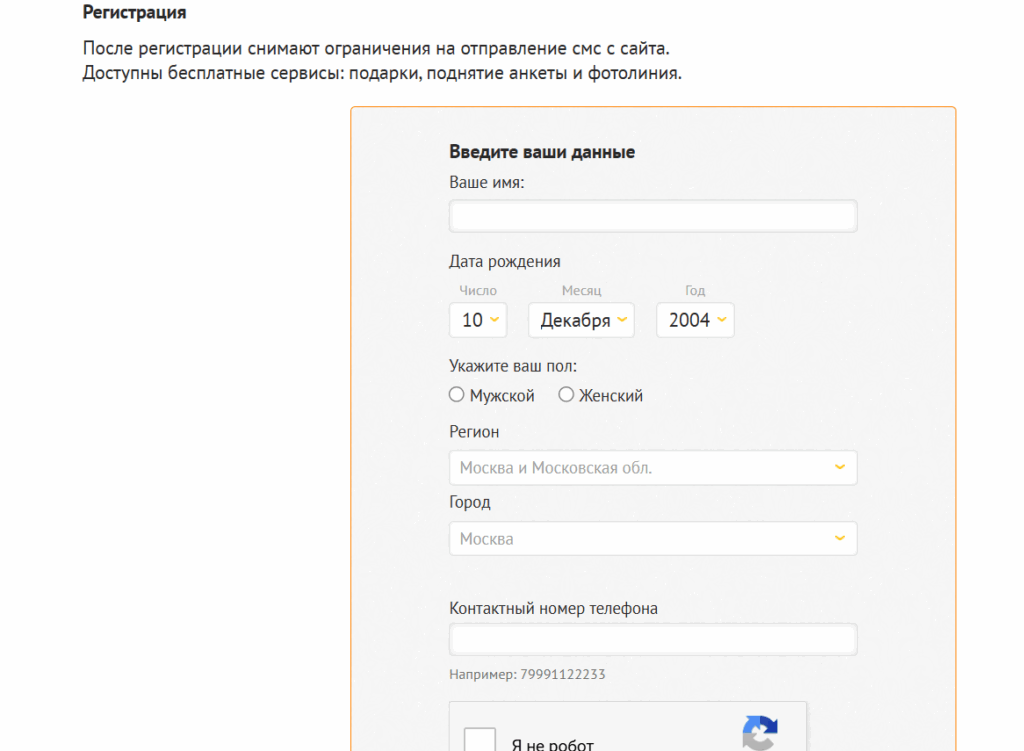Expand the Москва city dropdown
The width and height of the screenshot is (1024, 751).
click(652, 538)
